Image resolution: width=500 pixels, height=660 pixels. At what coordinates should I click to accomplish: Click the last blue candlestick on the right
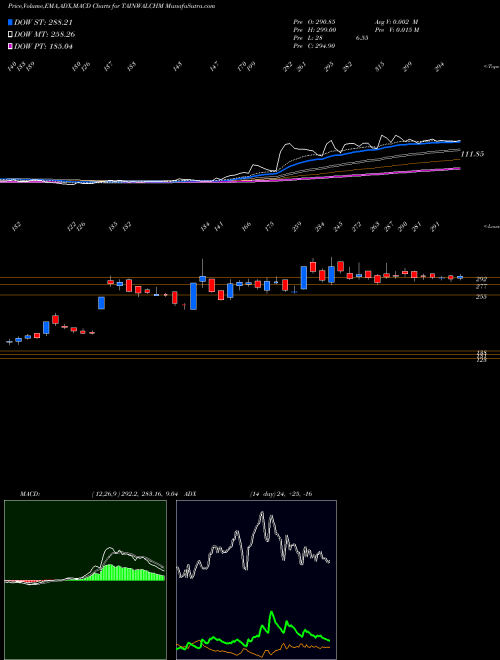point(460,277)
